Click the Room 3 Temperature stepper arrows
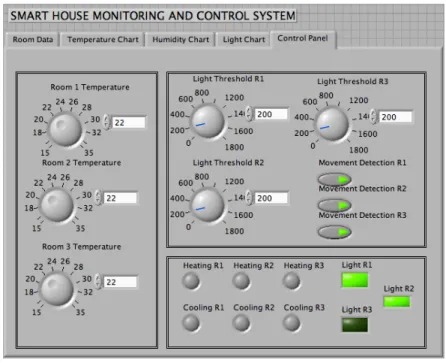446x363 pixels. click(98, 281)
